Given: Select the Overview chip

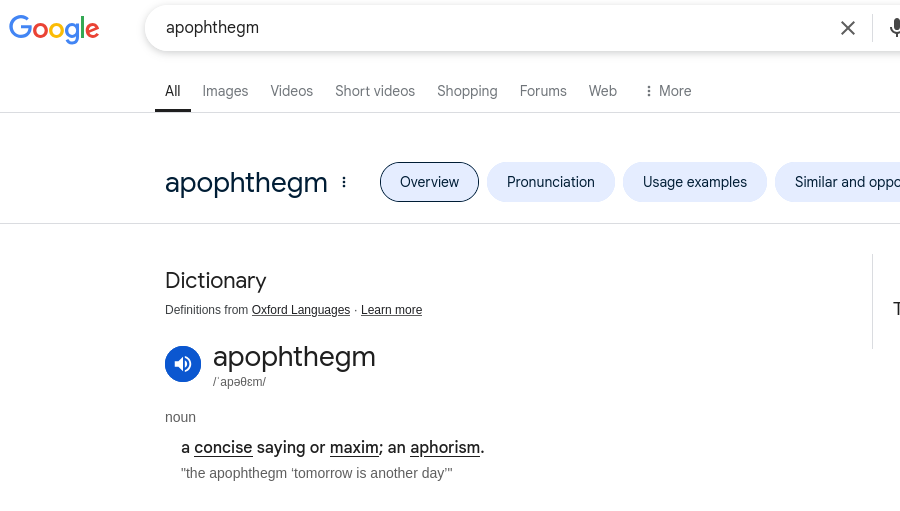Looking at the screenshot, I should (429, 182).
